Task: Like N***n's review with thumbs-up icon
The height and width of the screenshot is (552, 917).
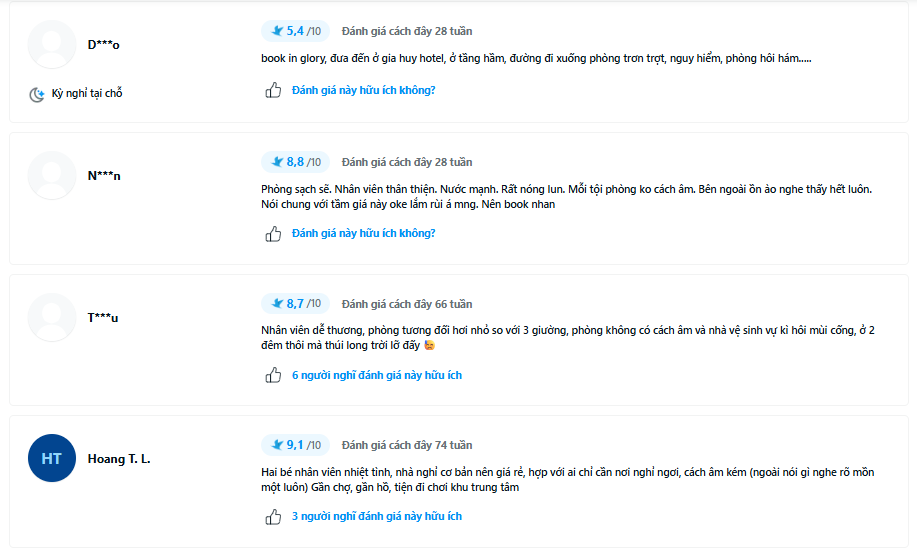Action: point(273,233)
